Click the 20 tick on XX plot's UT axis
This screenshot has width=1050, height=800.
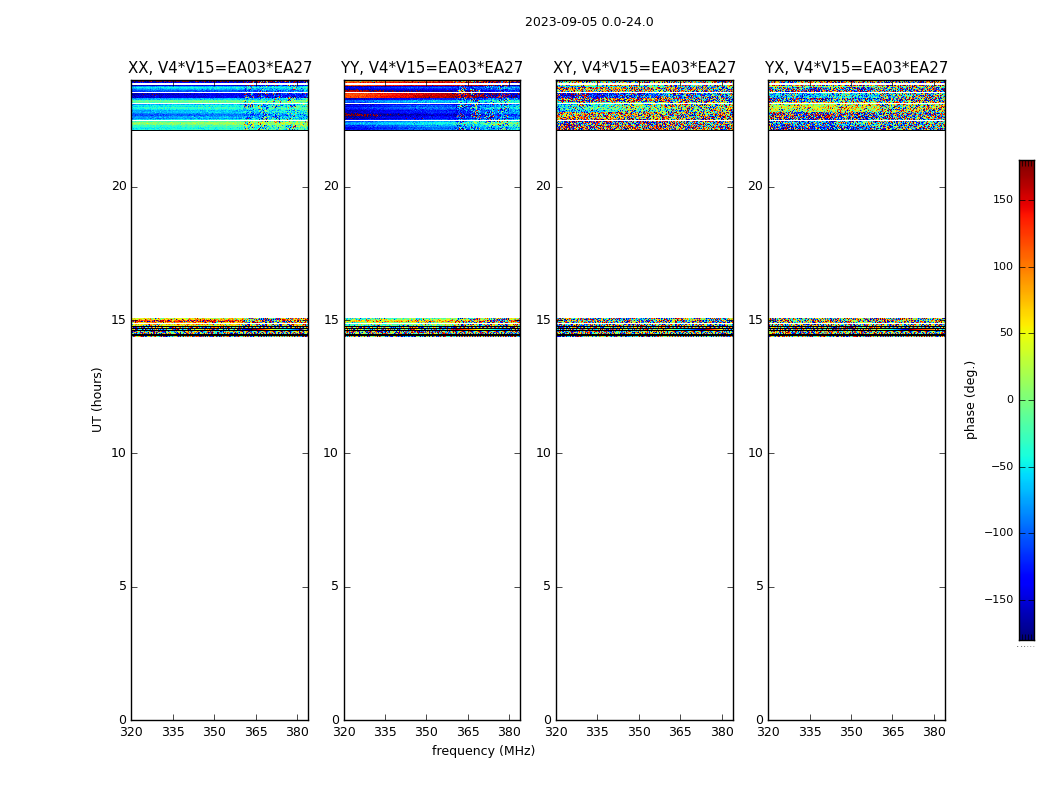click(119, 186)
